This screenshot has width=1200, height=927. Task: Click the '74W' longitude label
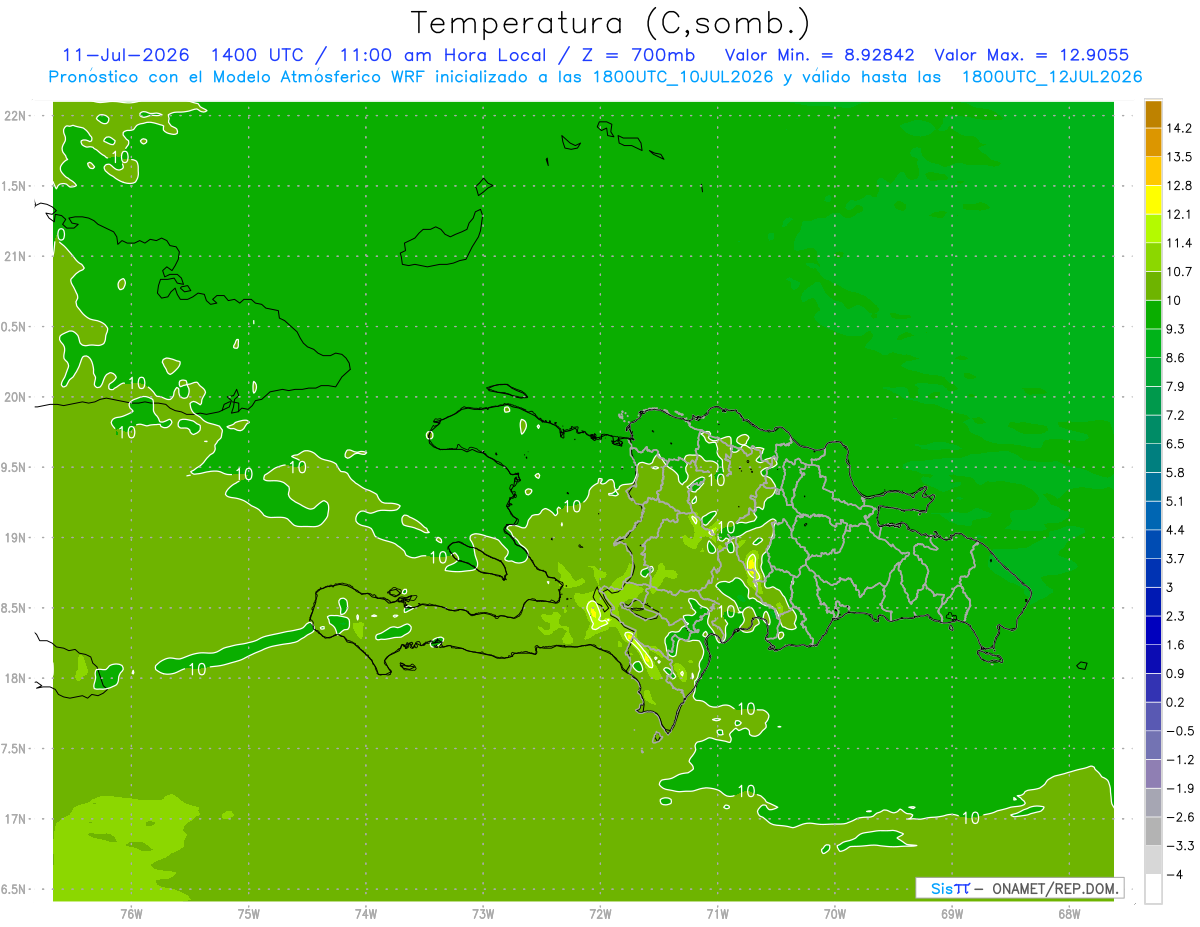[366, 913]
